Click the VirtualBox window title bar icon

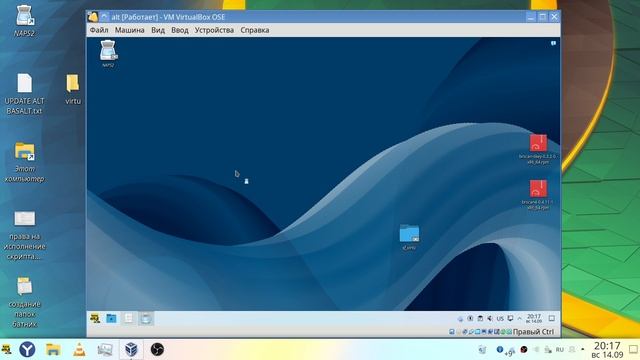93,17
